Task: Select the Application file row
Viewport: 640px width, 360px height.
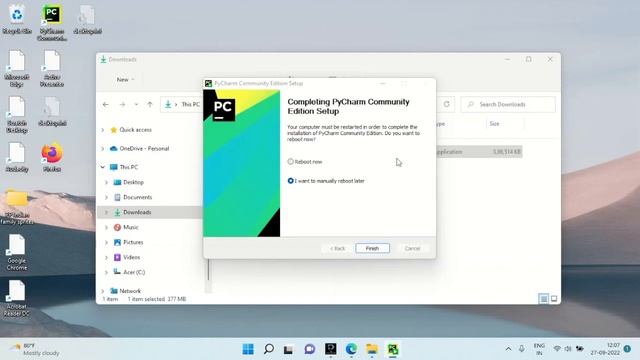Action: tap(479, 152)
